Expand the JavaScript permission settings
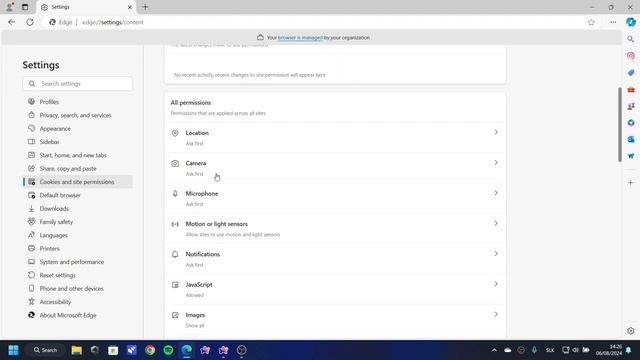The height and width of the screenshot is (360, 640). click(x=335, y=289)
